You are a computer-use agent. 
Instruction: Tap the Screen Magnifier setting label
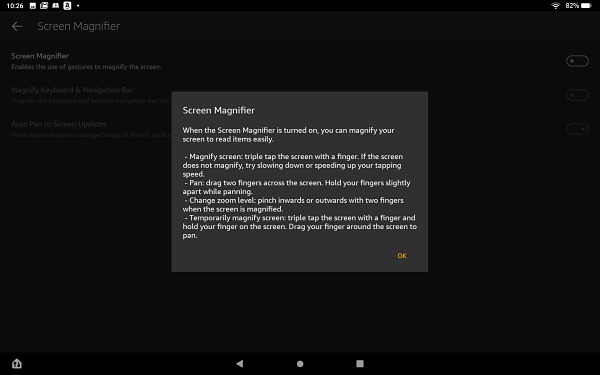[x=40, y=56]
